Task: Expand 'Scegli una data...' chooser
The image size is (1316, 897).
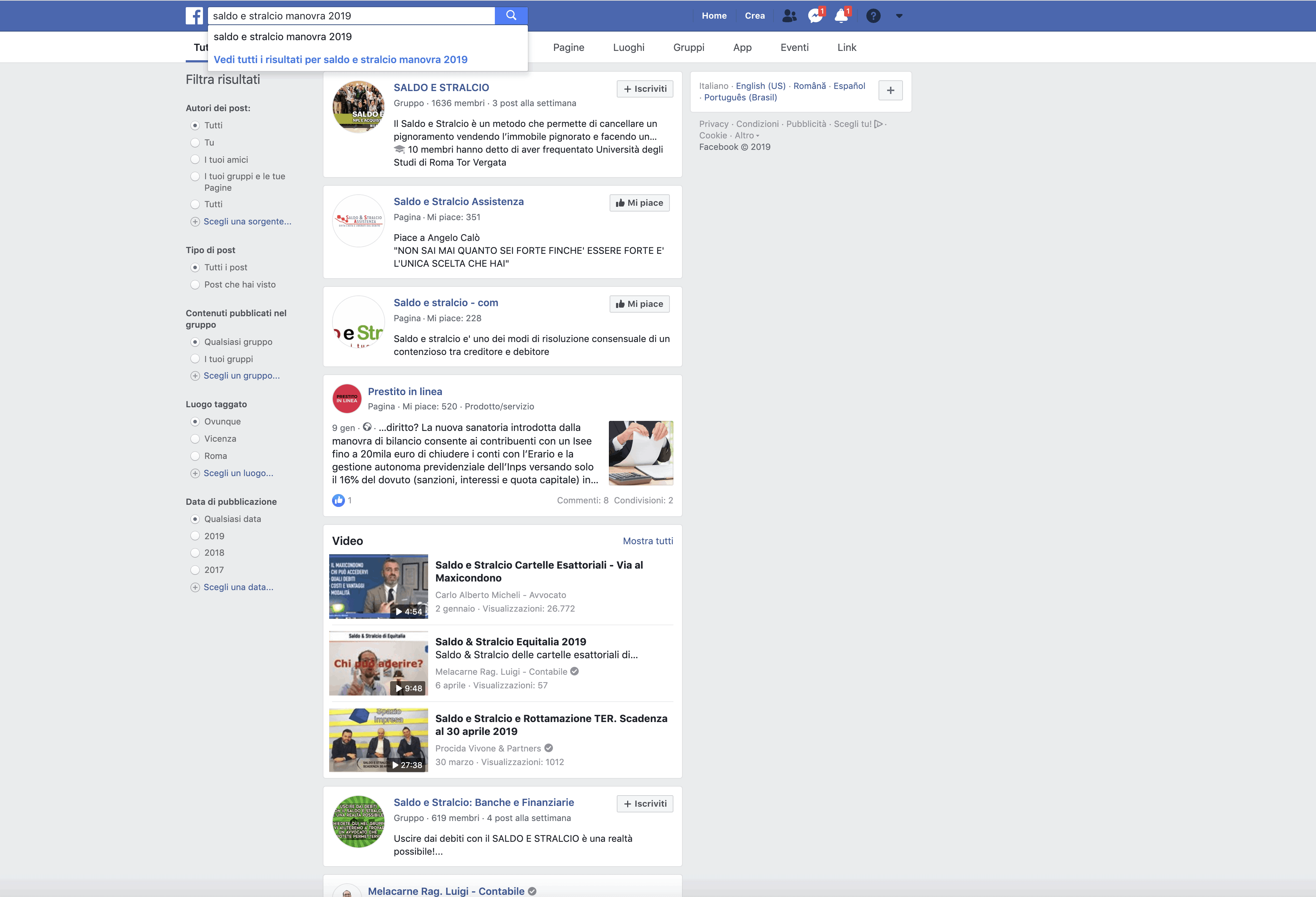Action: click(x=238, y=587)
